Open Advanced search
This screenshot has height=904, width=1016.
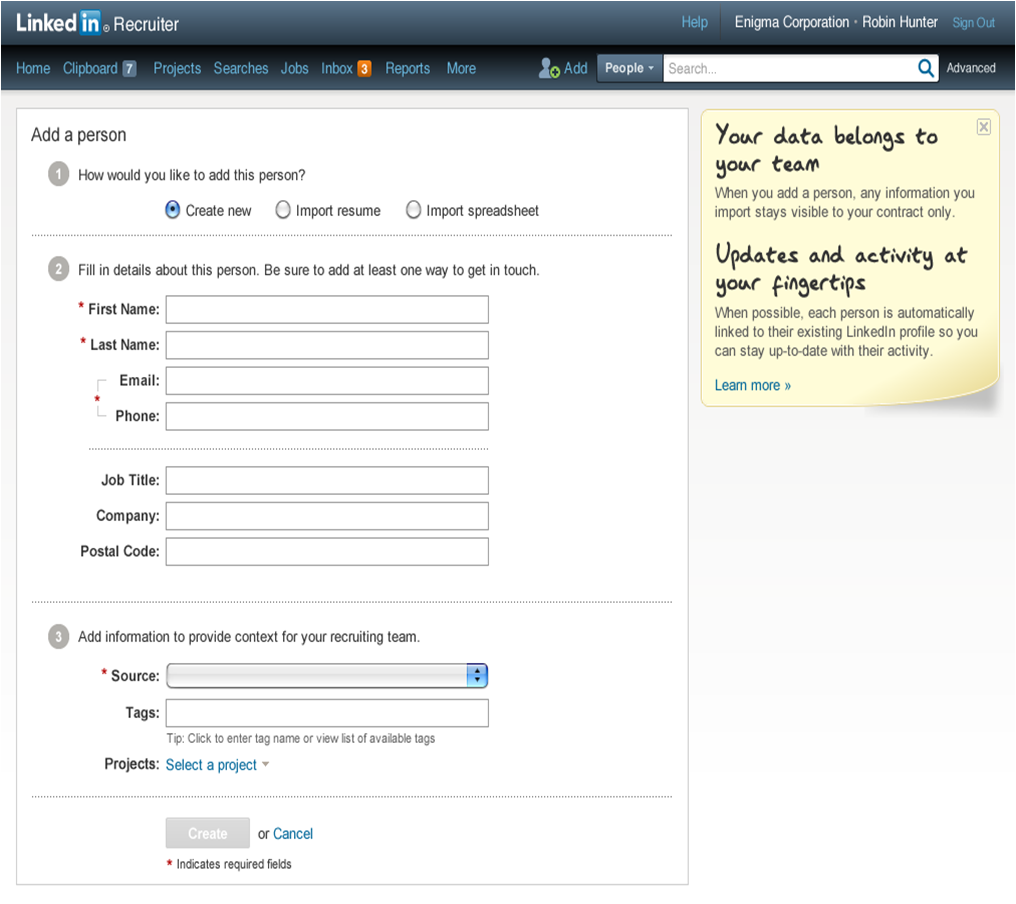coord(971,68)
